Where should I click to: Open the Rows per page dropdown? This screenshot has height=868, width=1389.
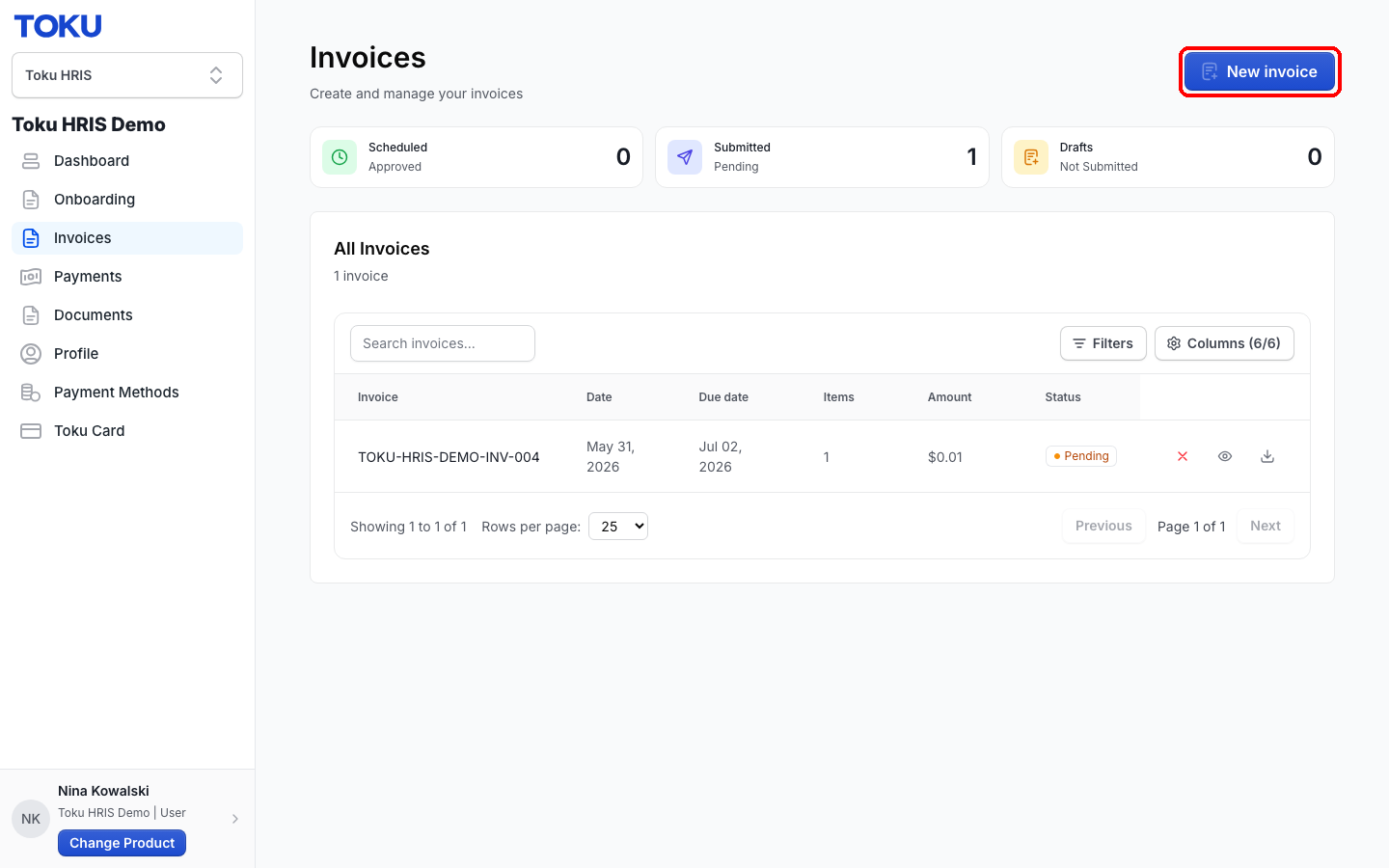click(618, 527)
